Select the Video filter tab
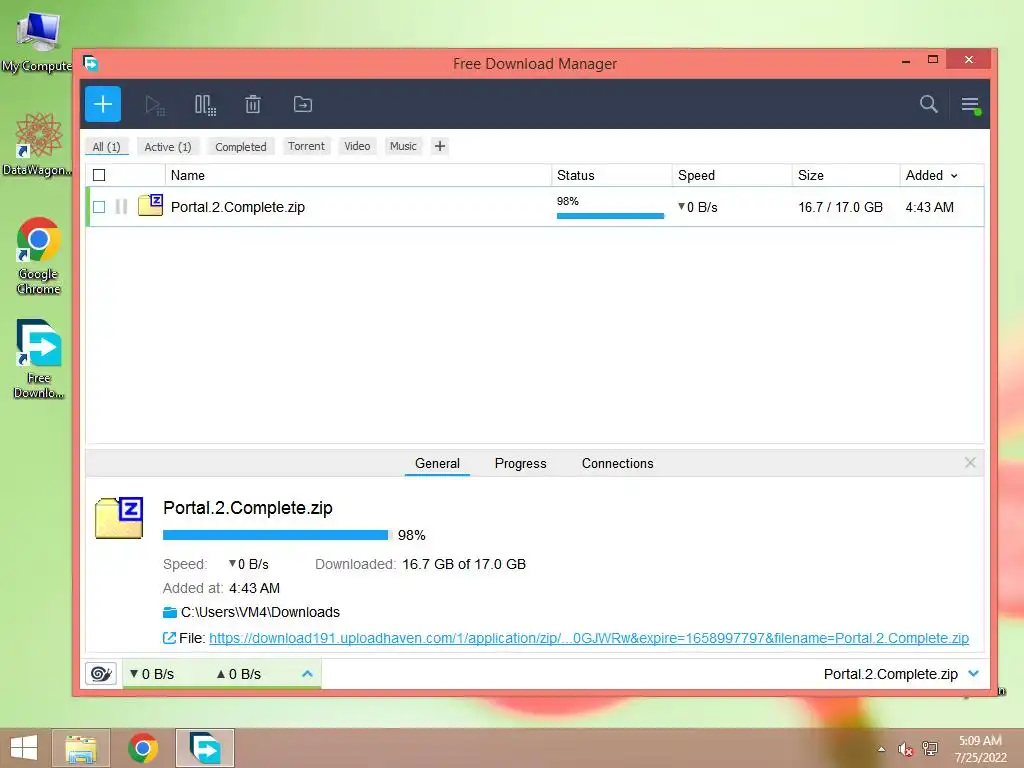The image size is (1024, 768). click(357, 146)
